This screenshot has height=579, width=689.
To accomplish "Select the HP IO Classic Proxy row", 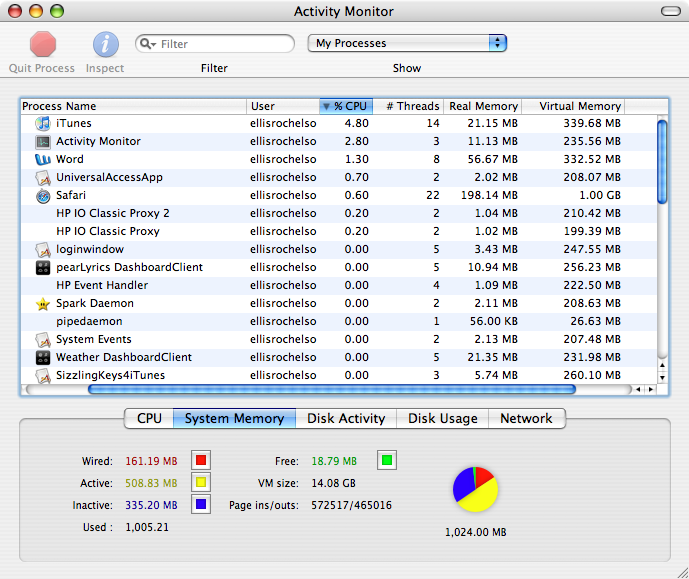I will 339,232.
